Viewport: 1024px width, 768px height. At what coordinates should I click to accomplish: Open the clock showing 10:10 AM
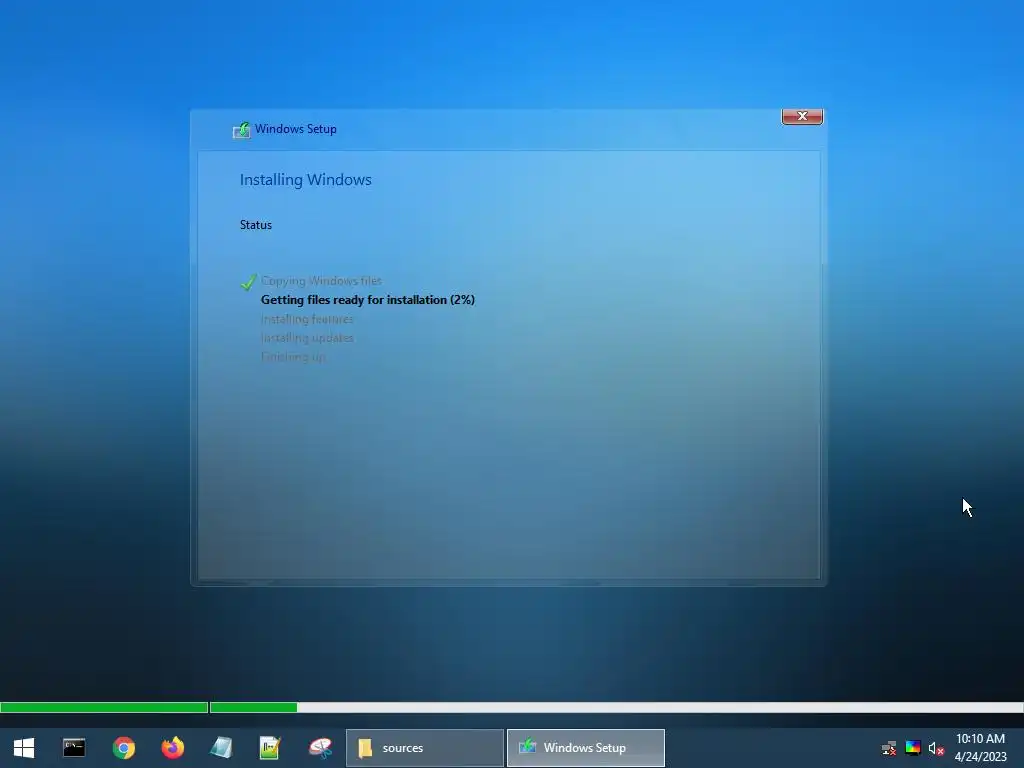pyautogui.click(x=980, y=748)
